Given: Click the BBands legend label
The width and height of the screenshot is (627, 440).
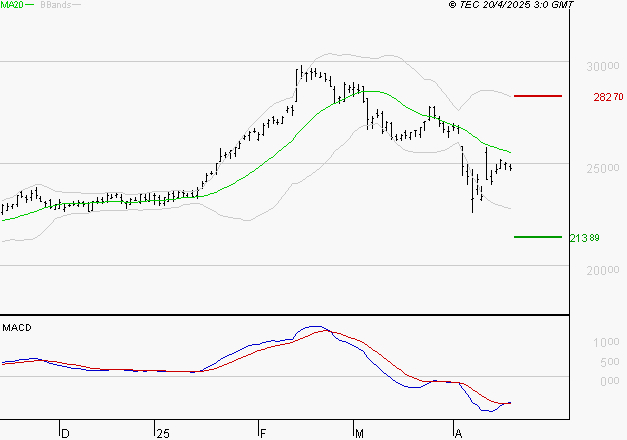Looking at the screenshot, I should [56, 5].
